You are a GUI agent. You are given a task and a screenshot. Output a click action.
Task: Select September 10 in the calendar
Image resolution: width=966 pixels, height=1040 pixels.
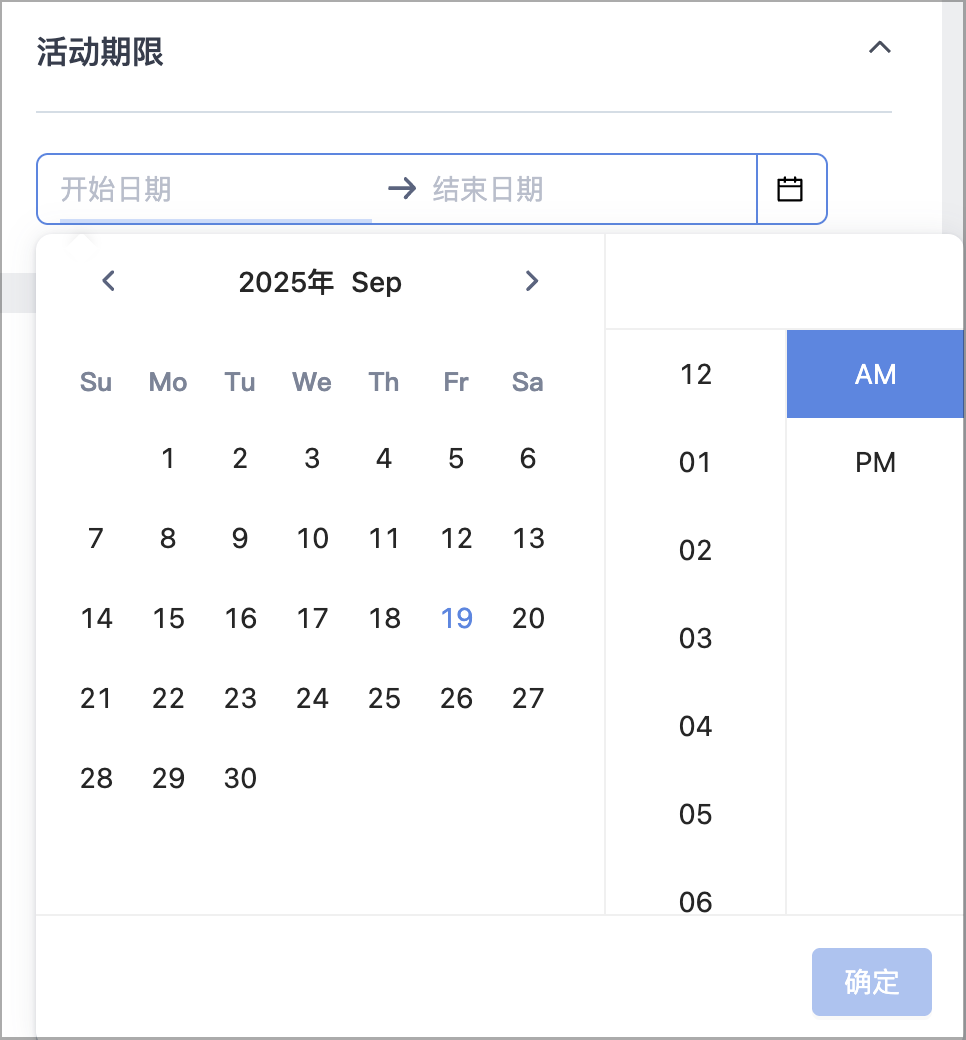coord(312,538)
